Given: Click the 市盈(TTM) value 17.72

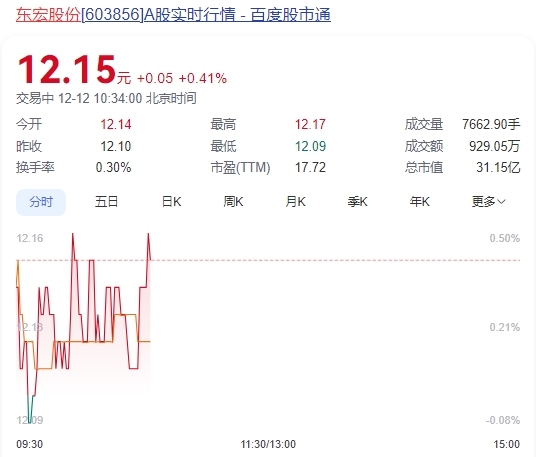Looking at the screenshot, I should pyautogui.click(x=310, y=167).
